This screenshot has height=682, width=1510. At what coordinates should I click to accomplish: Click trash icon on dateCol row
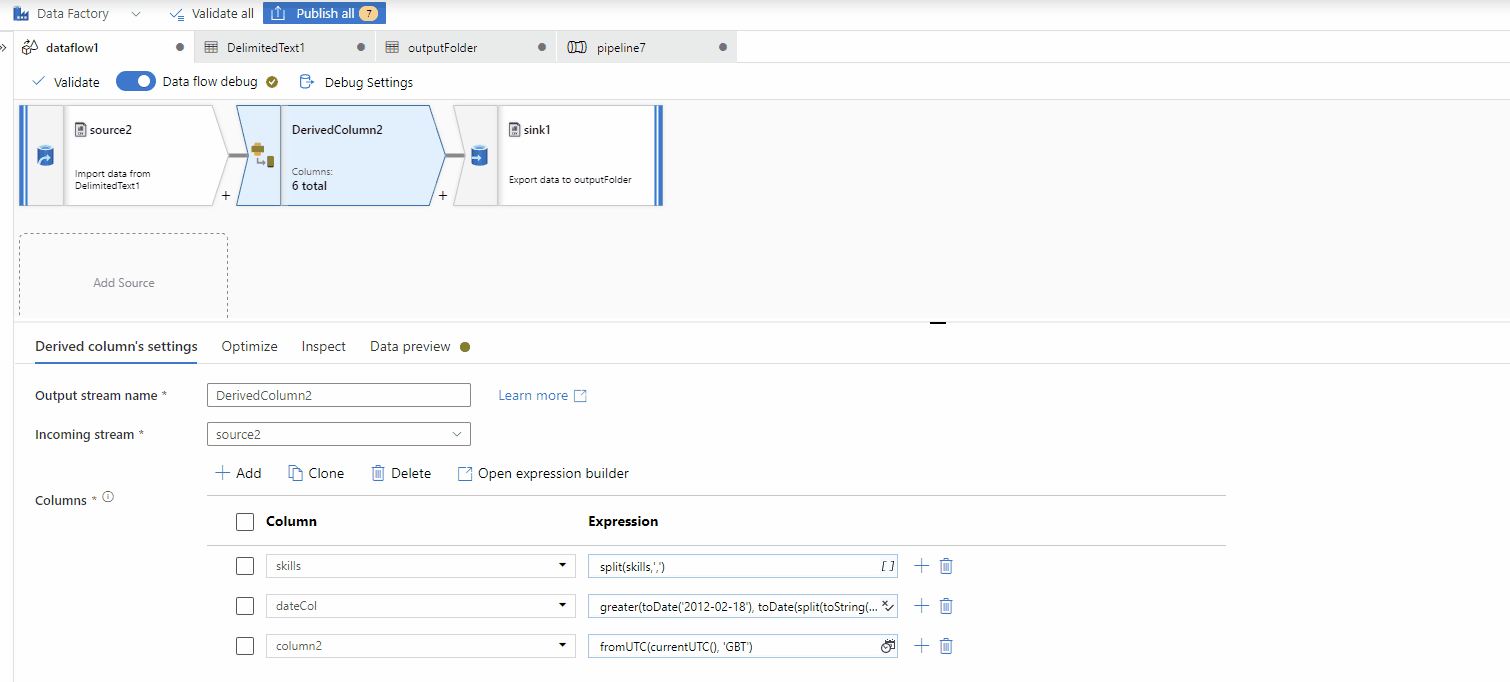(946, 606)
